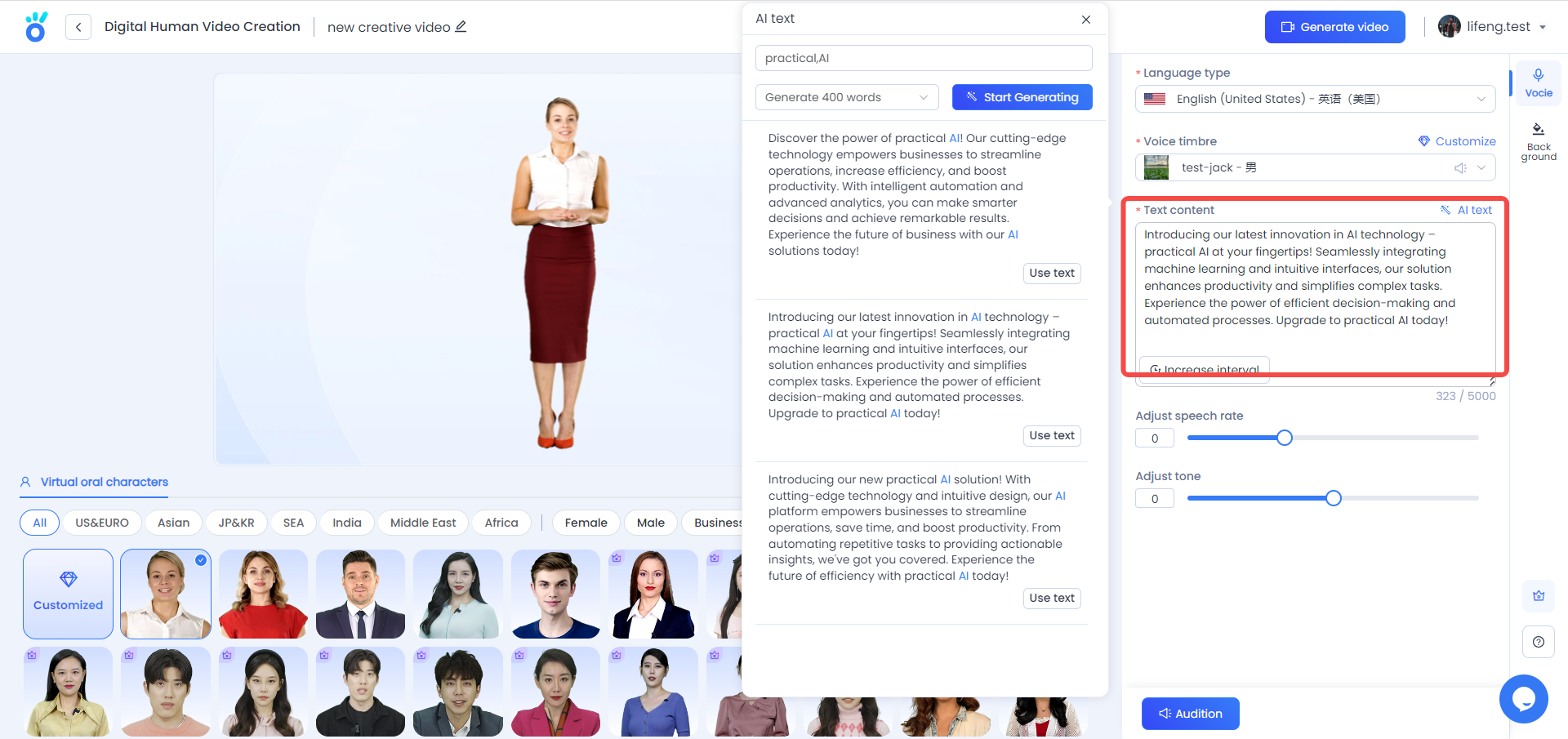Image resolution: width=1568 pixels, height=739 pixels.
Task: Filter characters by Female
Action: (x=586, y=523)
